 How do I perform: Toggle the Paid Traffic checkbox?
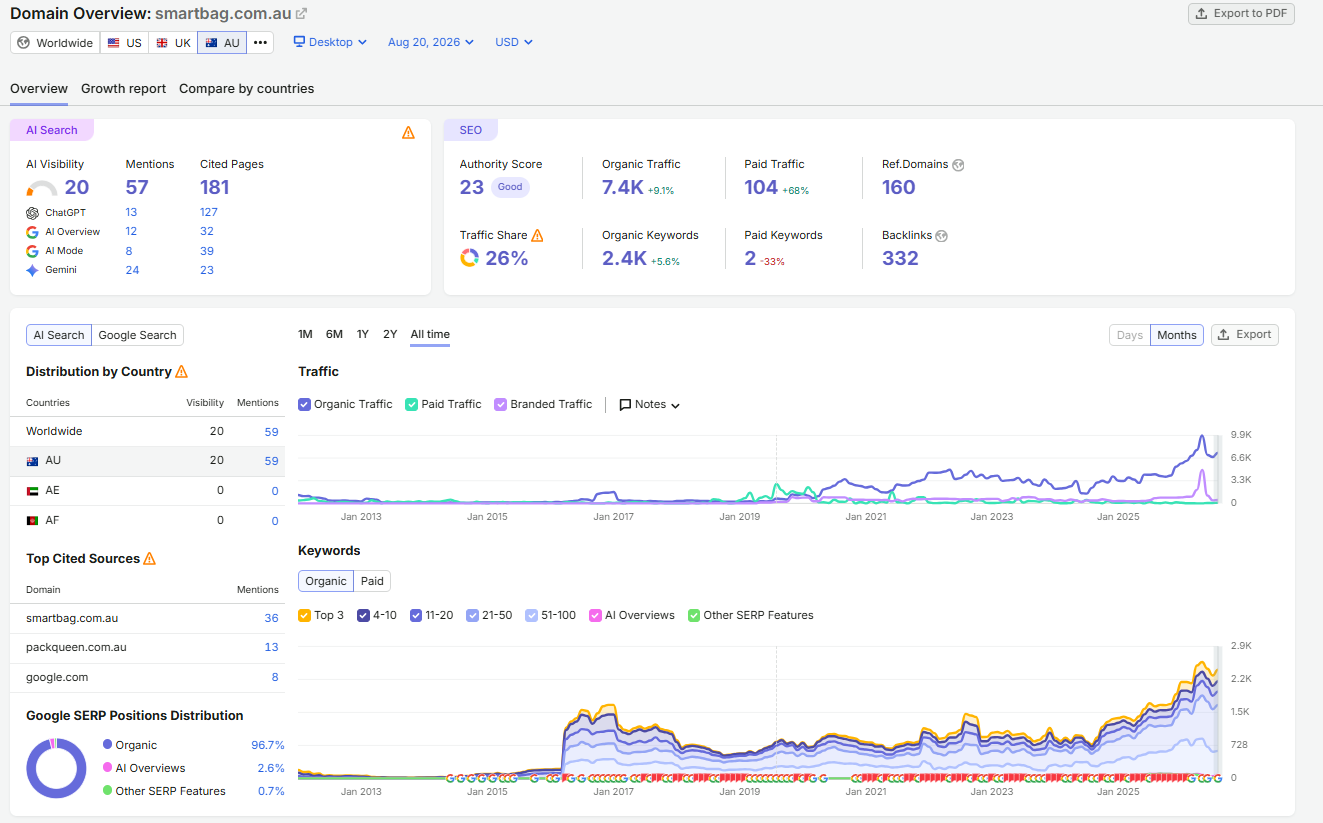[x=411, y=404]
